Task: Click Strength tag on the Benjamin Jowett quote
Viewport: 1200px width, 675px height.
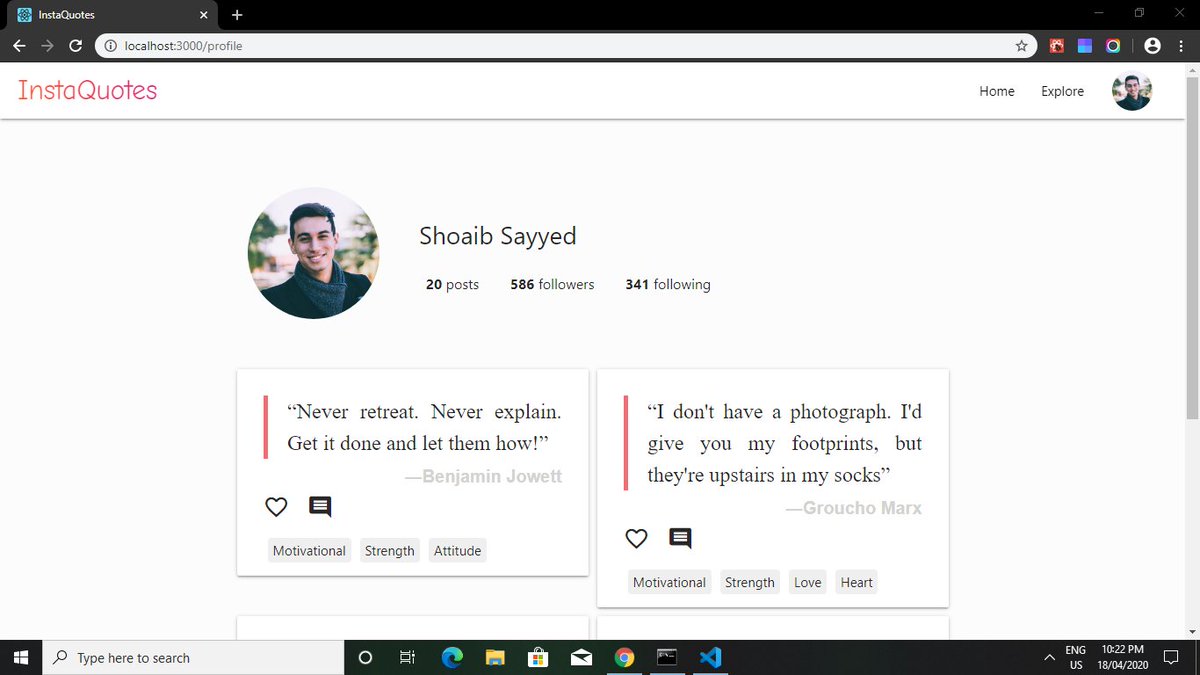Action: [x=390, y=551]
